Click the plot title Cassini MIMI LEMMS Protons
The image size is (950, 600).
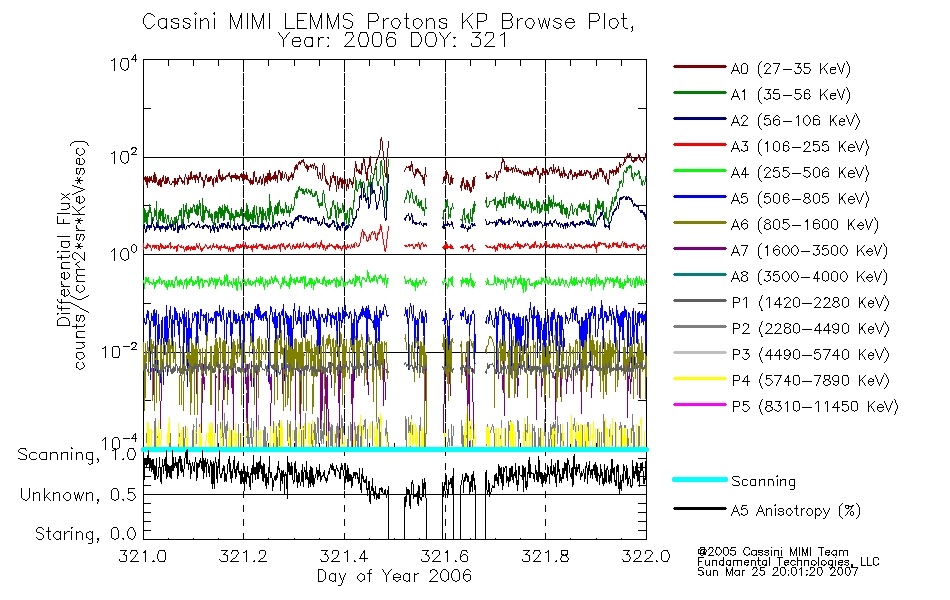[296, 22]
